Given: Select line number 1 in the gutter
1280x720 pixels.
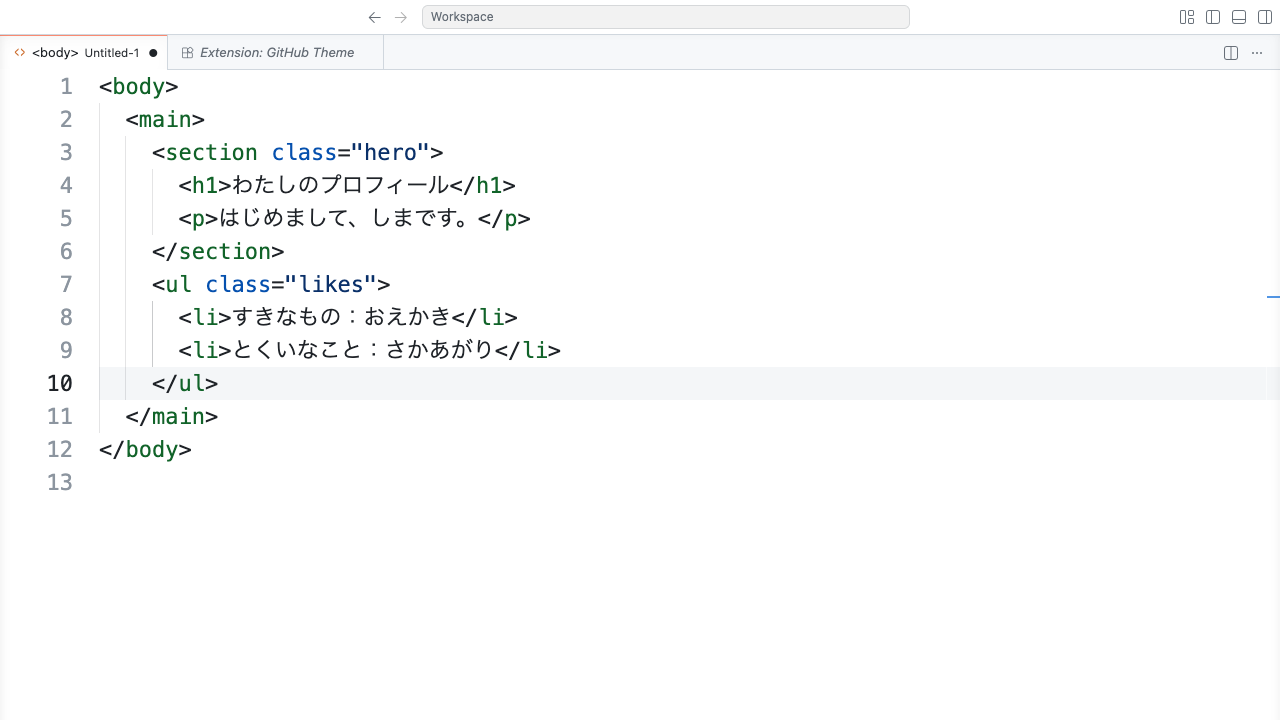Looking at the screenshot, I should coord(66,87).
